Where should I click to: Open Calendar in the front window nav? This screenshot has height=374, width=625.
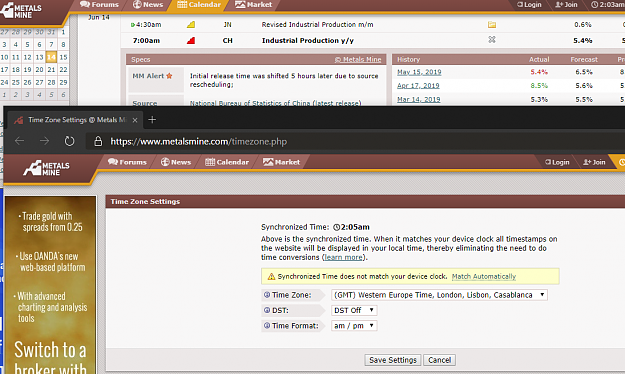tap(227, 162)
